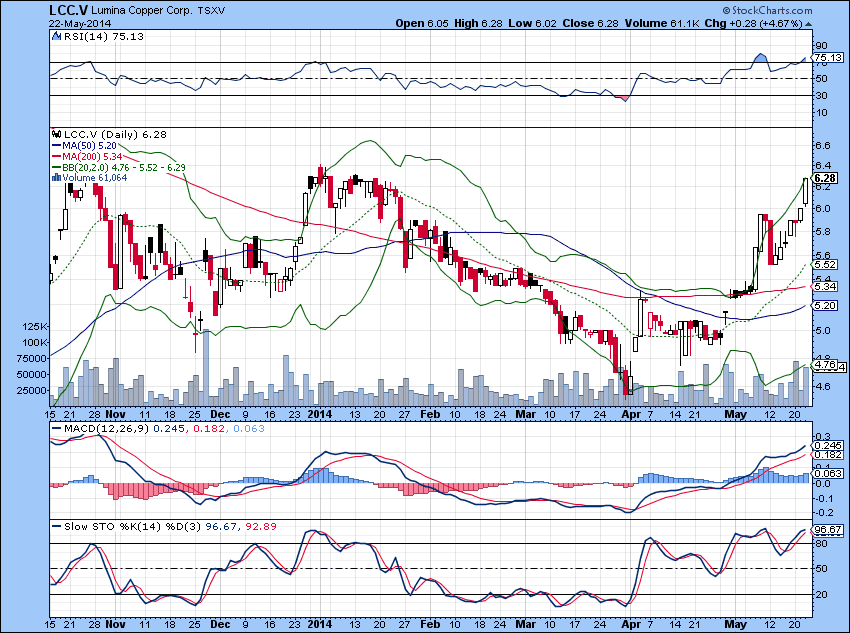The height and width of the screenshot is (633, 850).
Task: Click the LCC.V ticker symbol in the header
Action: (x=68, y=10)
